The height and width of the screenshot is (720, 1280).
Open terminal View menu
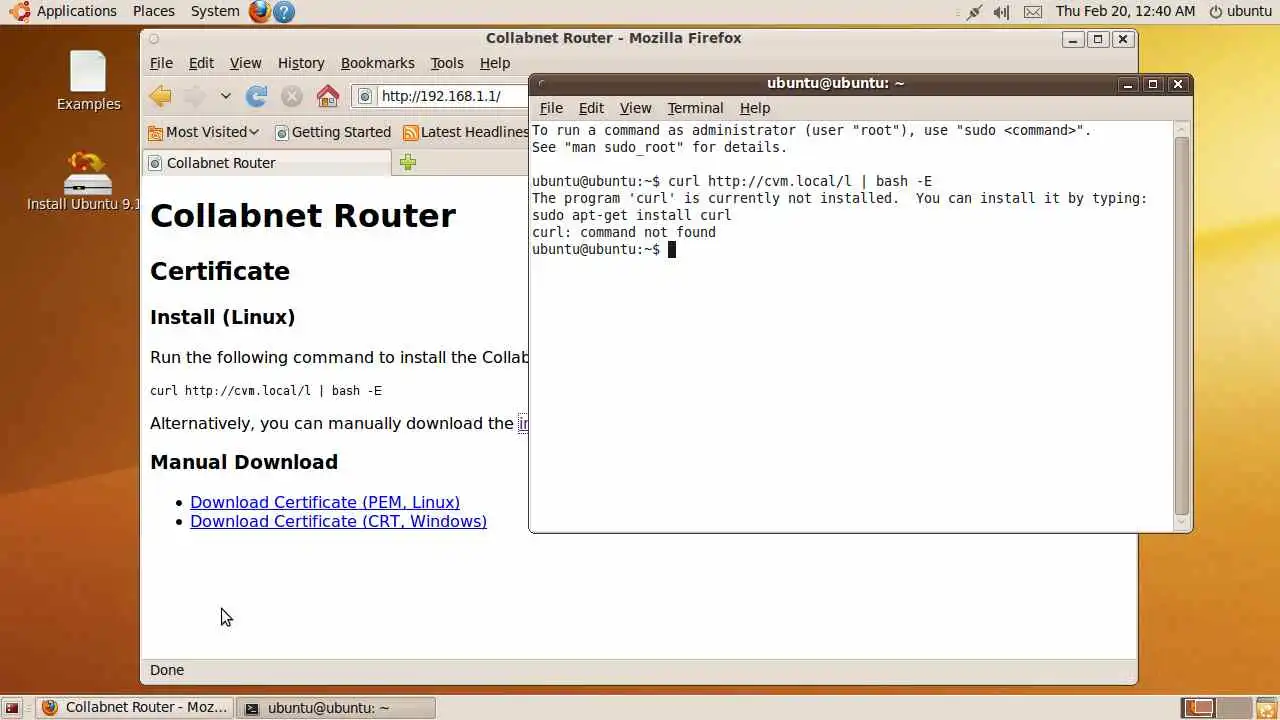pos(635,108)
